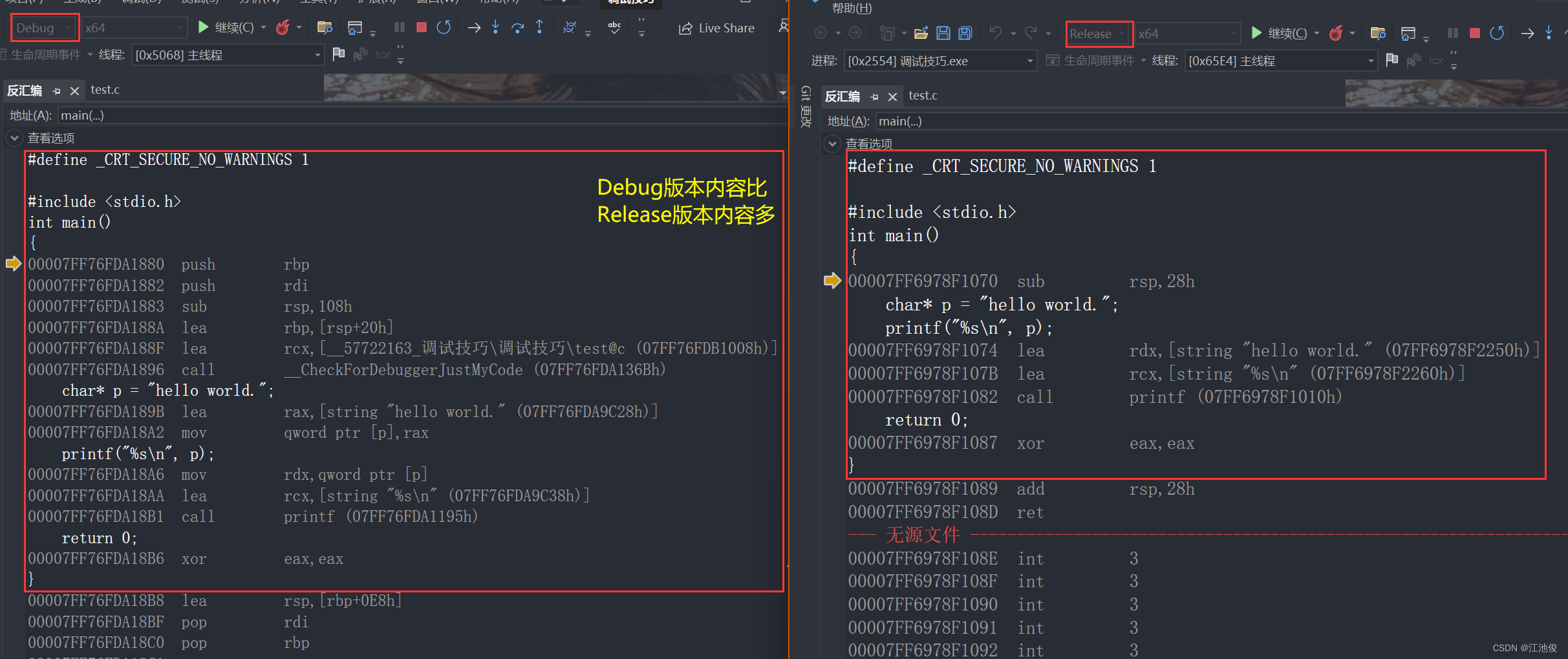Open thread dropdown [0x5068] 主线程
Viewport: 1568px width, 659px height.
tap(228, 55)
